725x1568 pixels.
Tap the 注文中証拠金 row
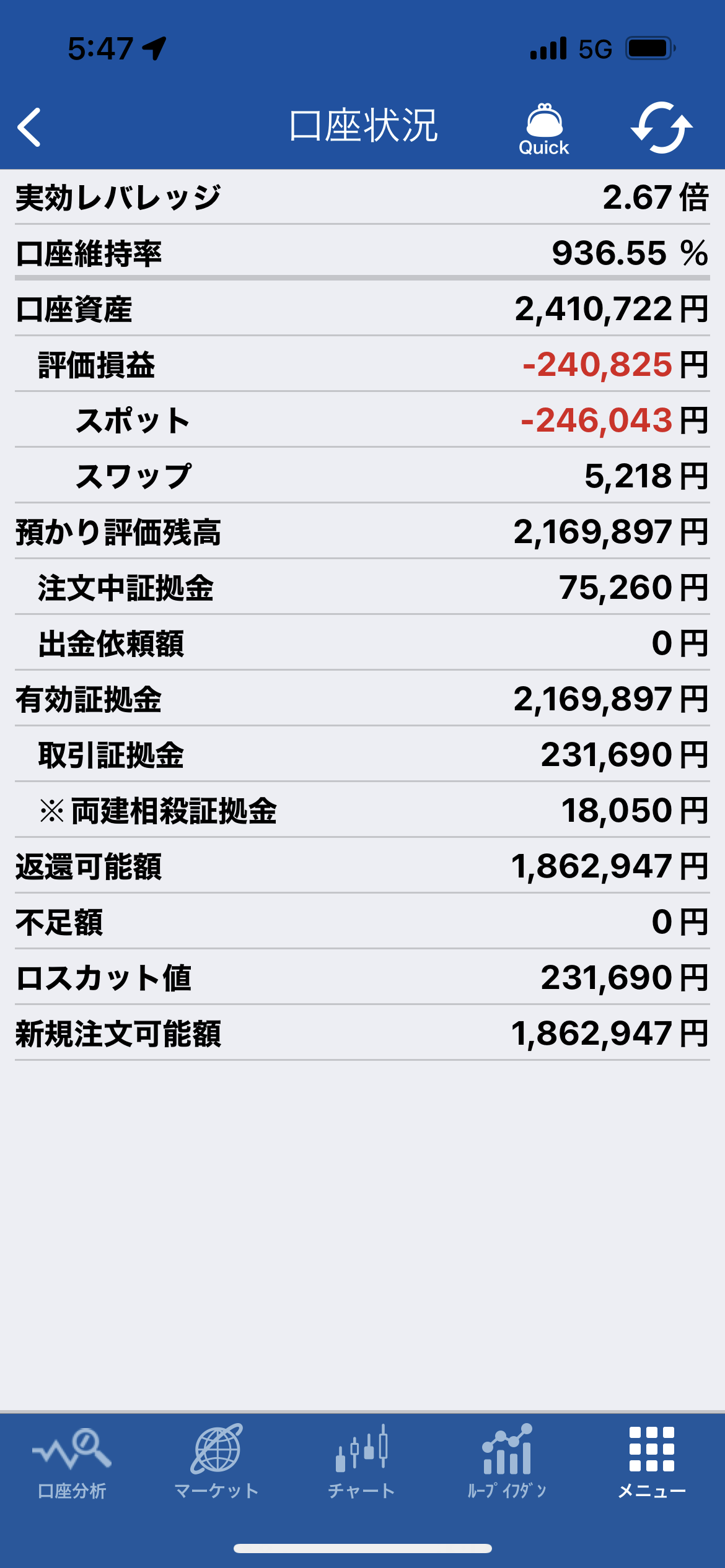[x=362, y=588]
